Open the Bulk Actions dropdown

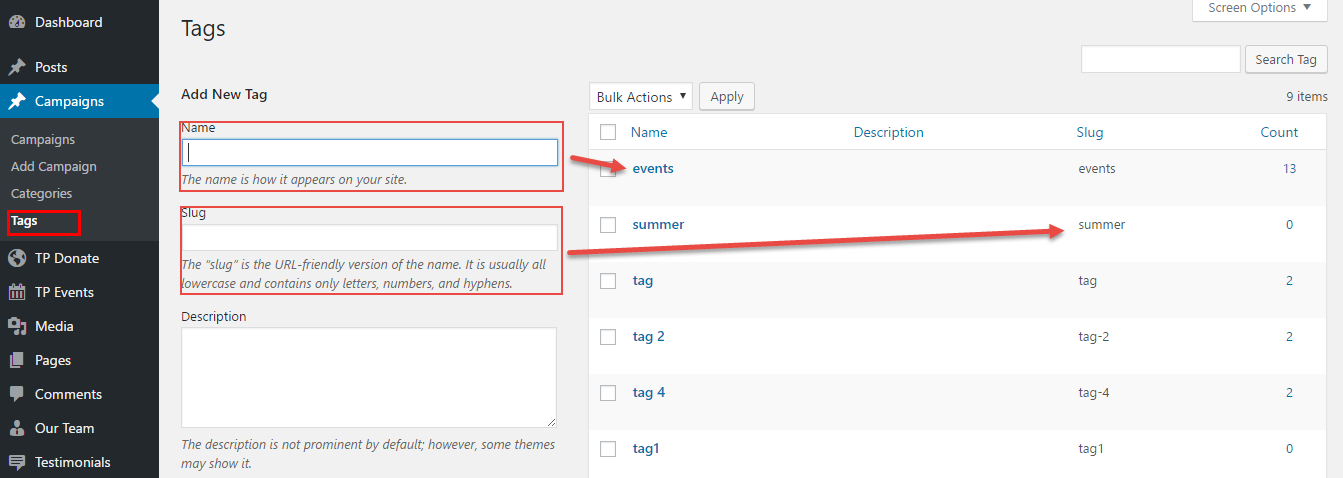640,97
